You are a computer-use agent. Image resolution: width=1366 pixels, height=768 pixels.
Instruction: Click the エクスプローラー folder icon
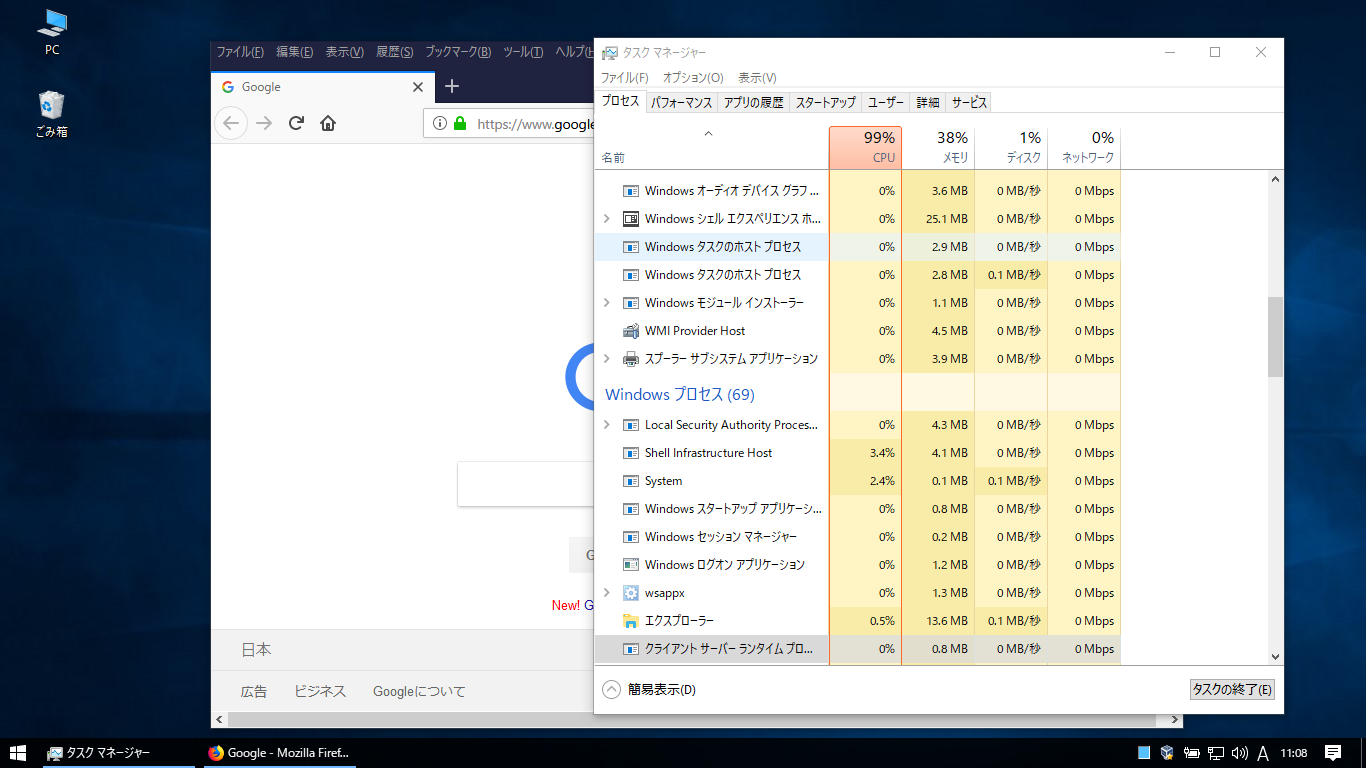[x=631, y=621]
